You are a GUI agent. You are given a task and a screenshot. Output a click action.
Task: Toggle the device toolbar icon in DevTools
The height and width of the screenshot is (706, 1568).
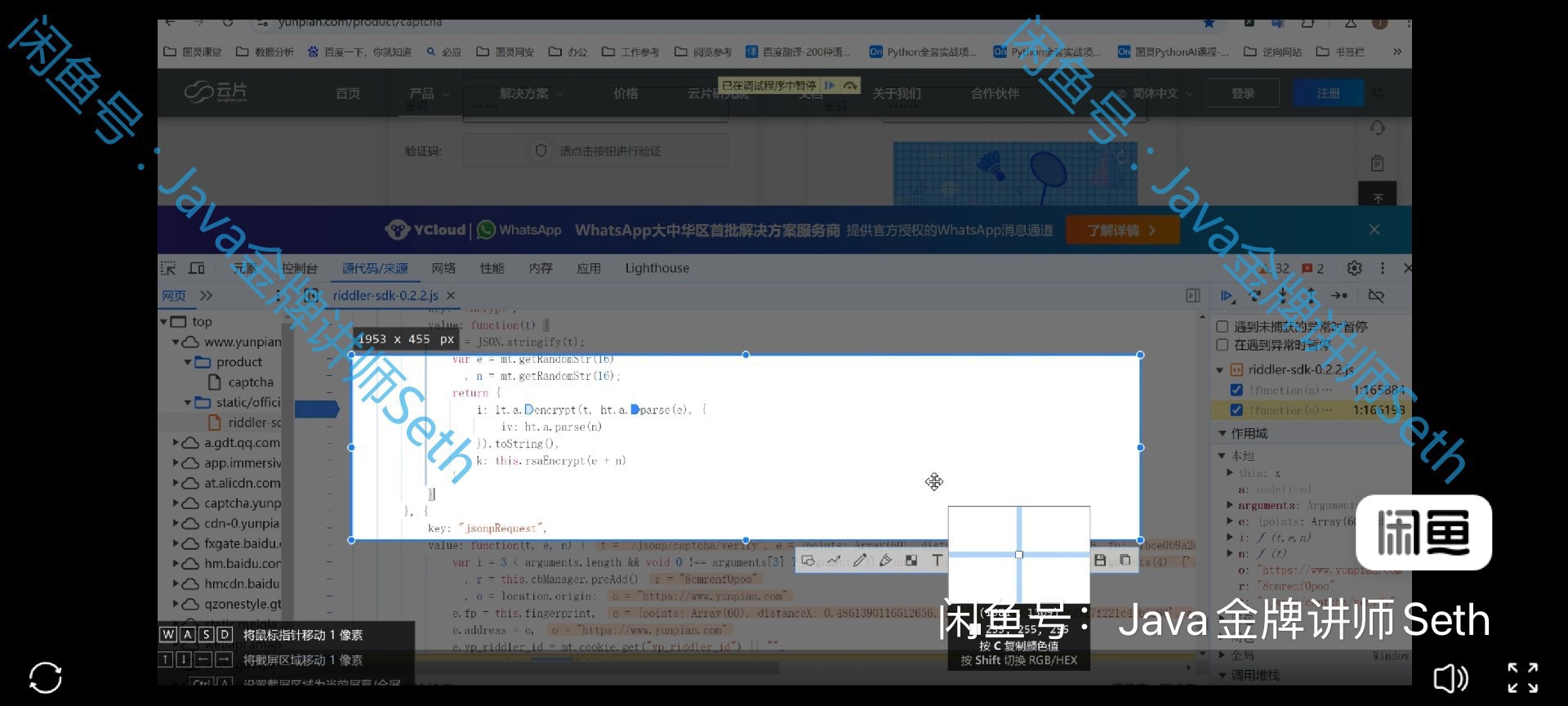197,268
